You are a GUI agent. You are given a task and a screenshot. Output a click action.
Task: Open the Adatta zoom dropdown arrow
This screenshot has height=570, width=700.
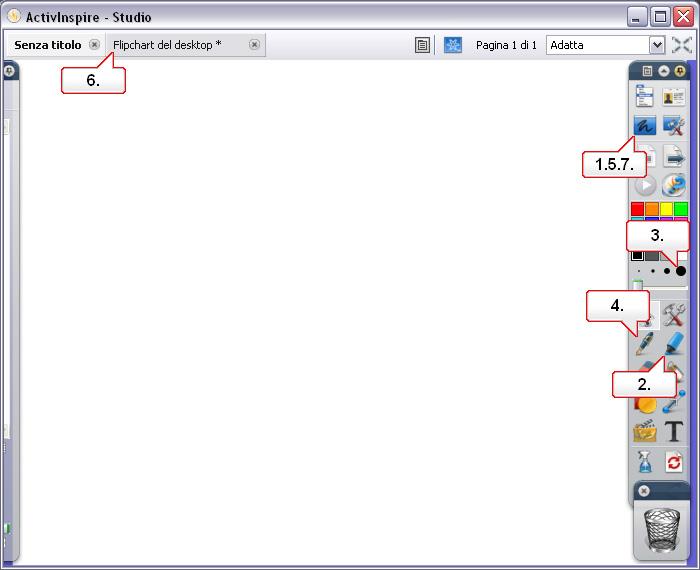(x=657, y=45)
